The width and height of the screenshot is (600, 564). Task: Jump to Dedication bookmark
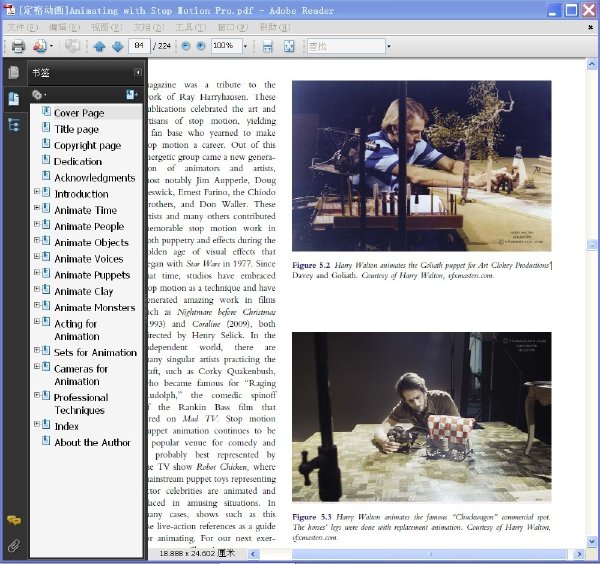tap(78, 161)
